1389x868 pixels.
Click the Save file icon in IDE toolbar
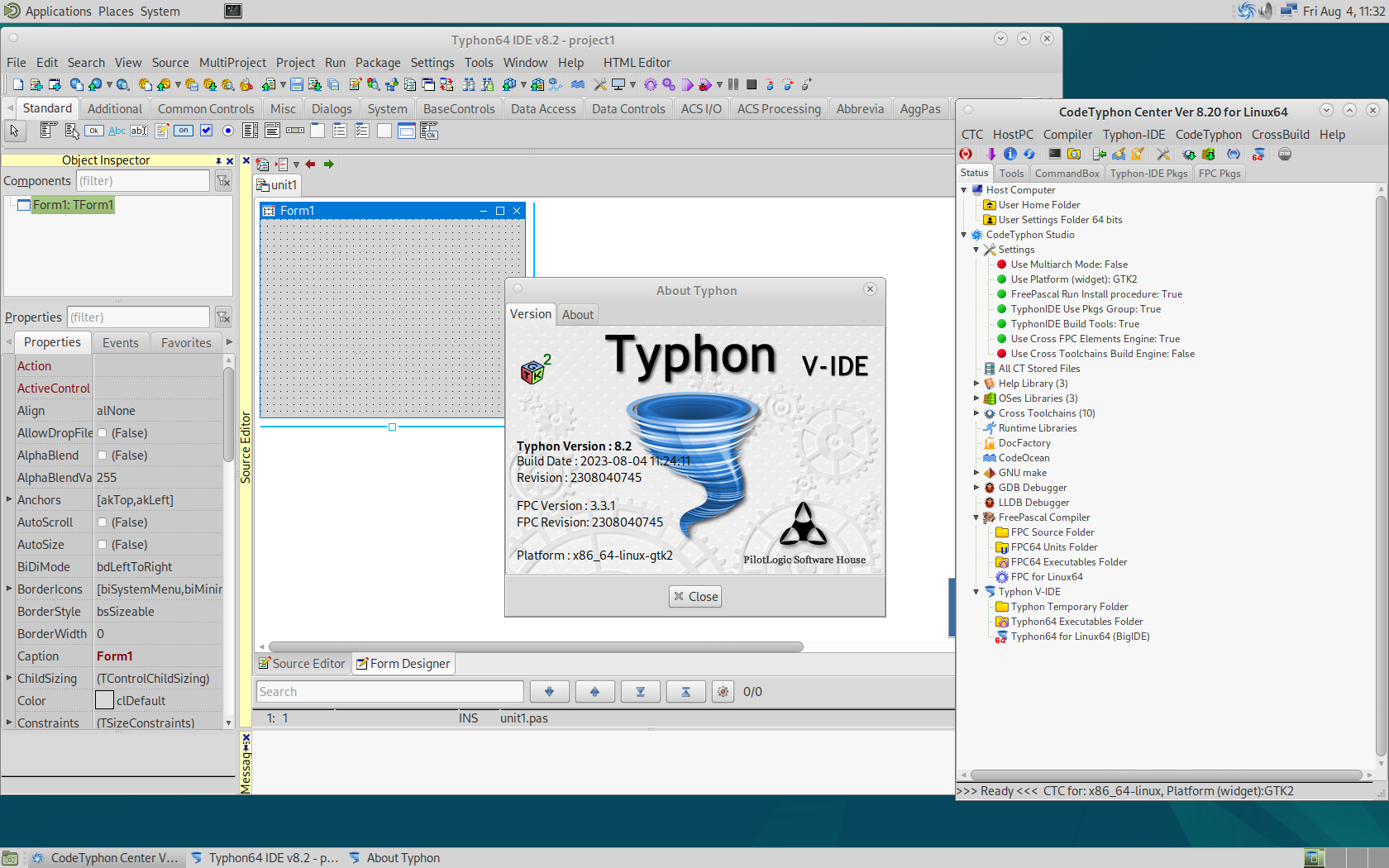click(x=297, y=84)
